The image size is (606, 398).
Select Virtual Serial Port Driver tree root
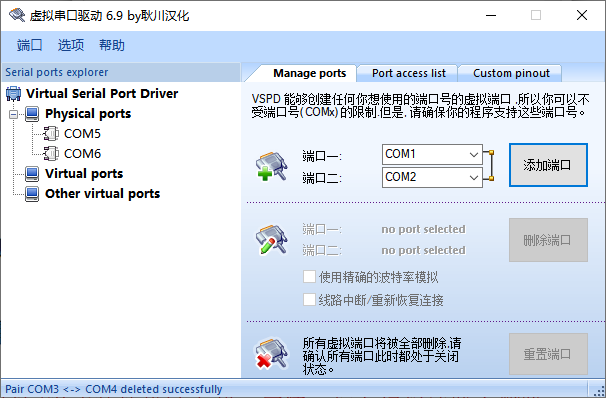click(x=102, y=94)
